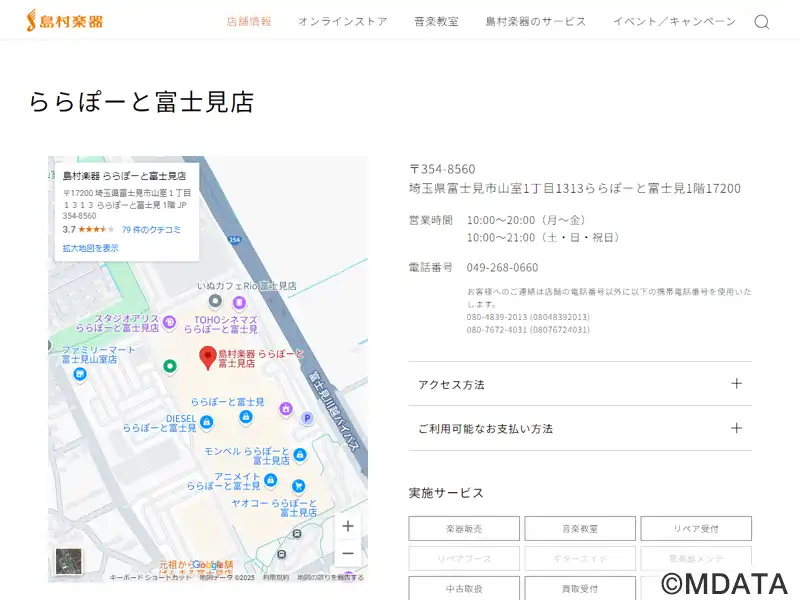This screenshot has height=600, width=800.
Task: Click the 買取受付 service button
Action: click(580, 588)
